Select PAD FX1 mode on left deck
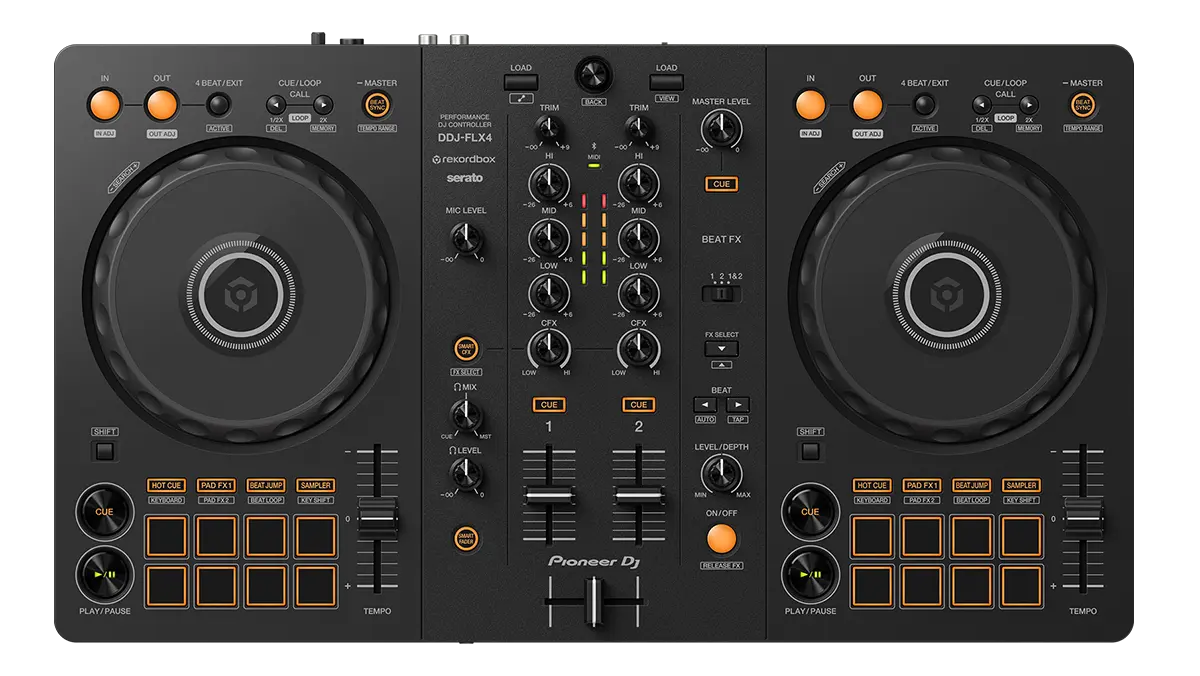This screenshot has height=676, width=1200. (x=216, y=485)
